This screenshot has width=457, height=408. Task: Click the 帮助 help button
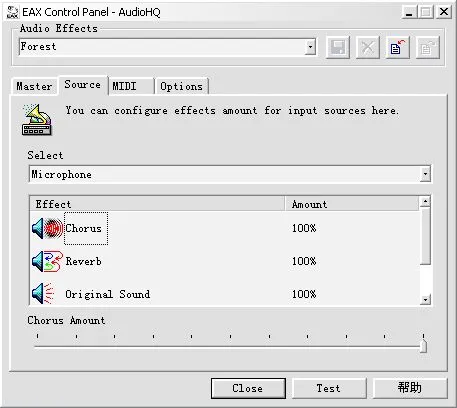(x=410, y=388)
